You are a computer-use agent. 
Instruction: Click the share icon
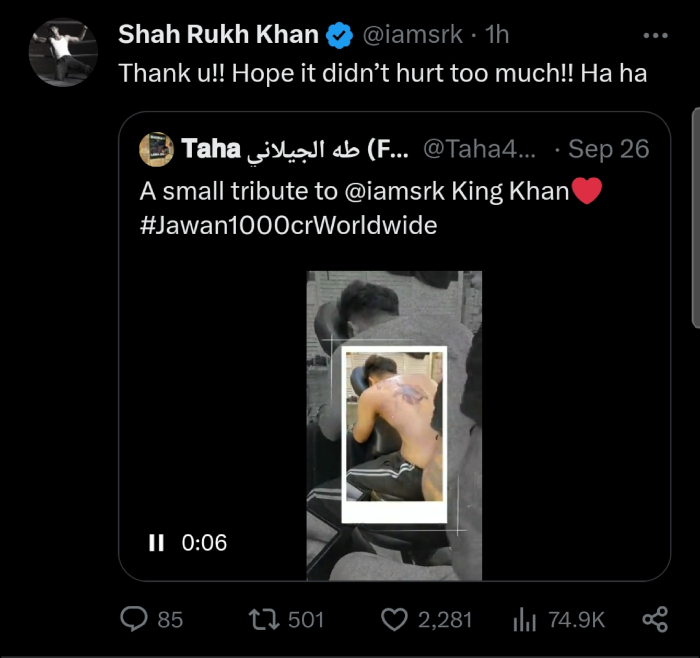(655, 620)
